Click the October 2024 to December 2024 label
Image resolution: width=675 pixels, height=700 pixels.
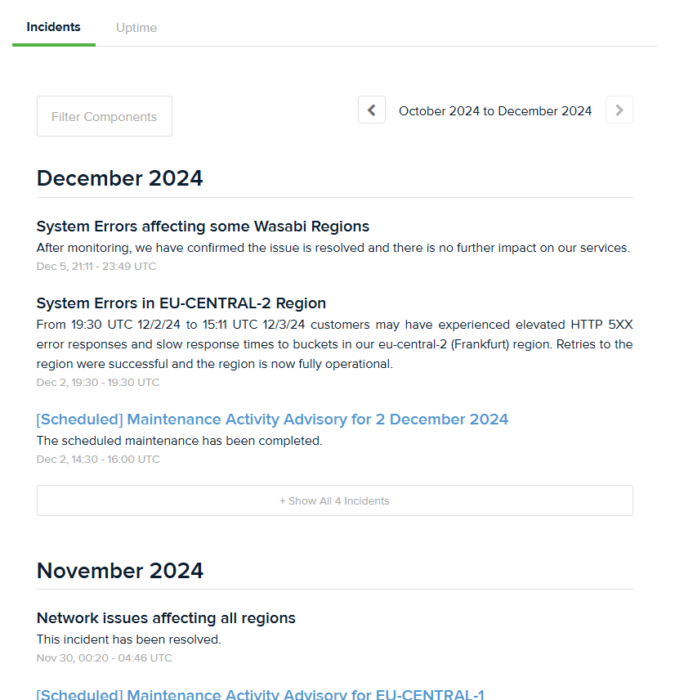[495, 111]
